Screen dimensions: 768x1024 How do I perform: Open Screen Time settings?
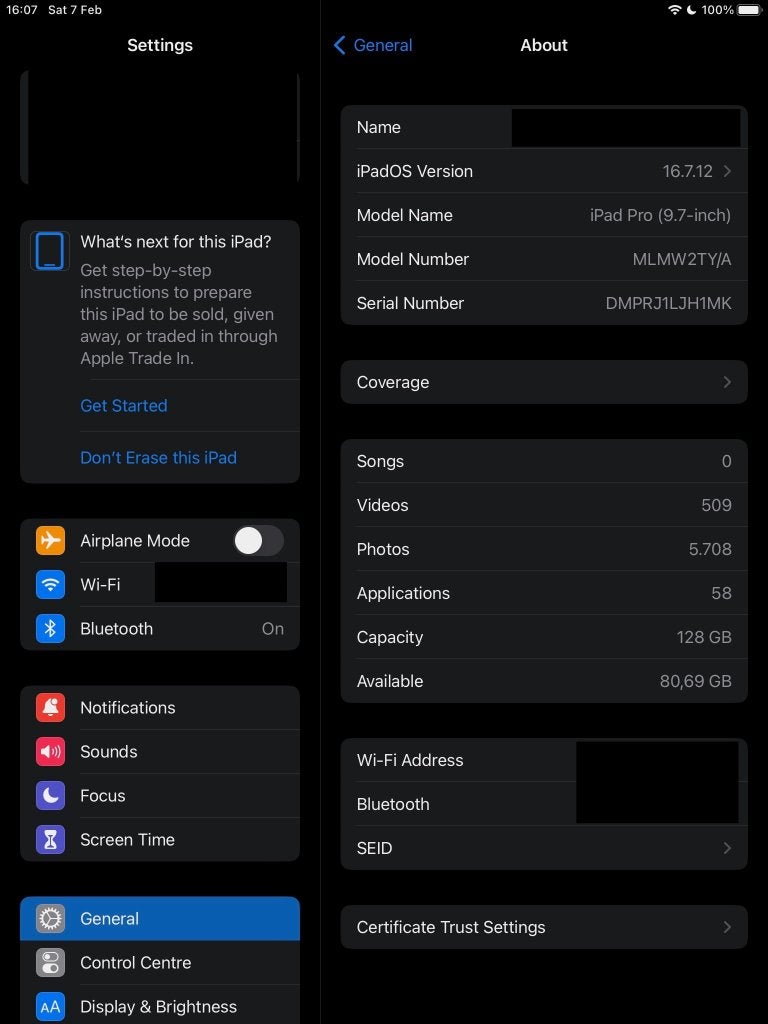pyautogui.click(x=160, y=839)
